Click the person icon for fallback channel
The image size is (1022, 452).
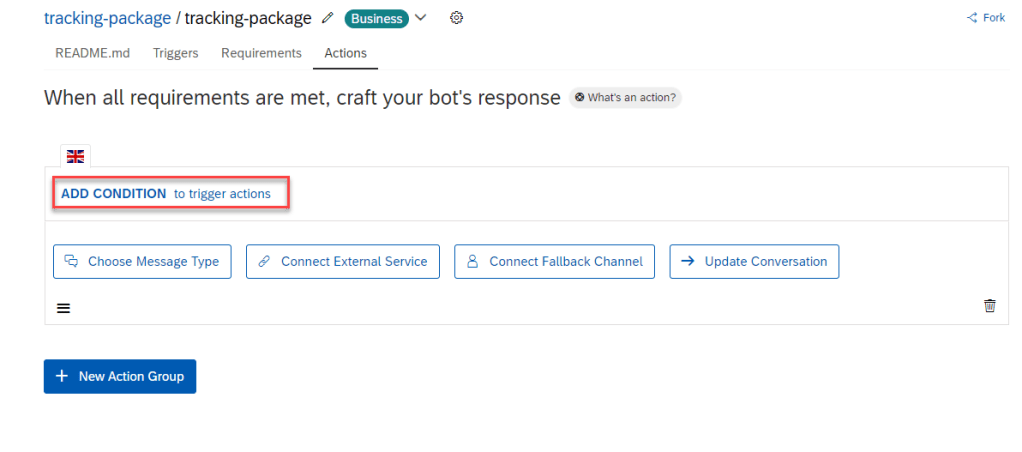pyautogui.click(x=473, y=261)
